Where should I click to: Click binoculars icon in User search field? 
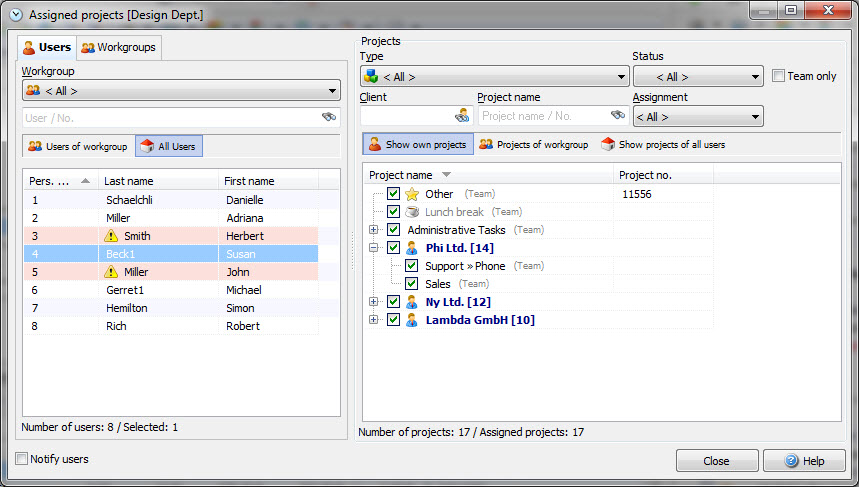coord(328,117)
